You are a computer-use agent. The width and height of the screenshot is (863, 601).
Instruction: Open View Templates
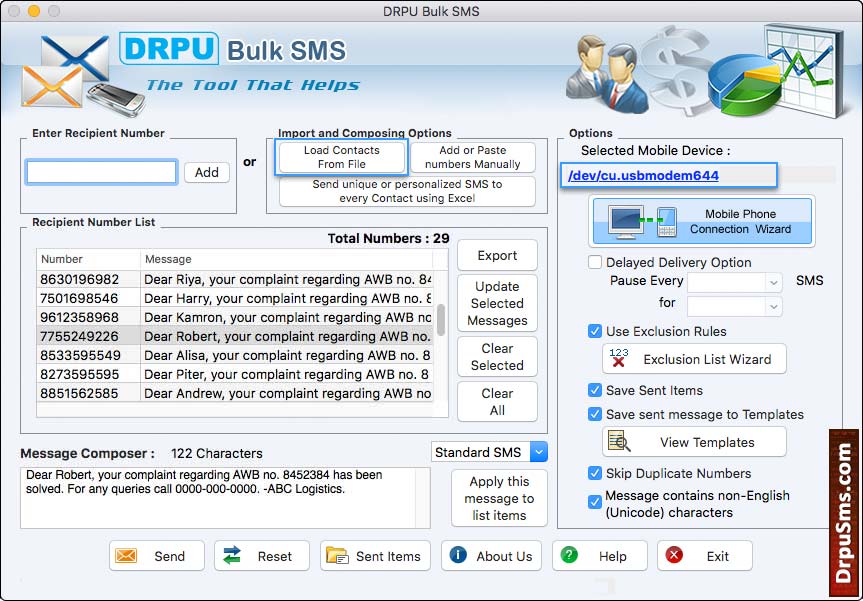point(694,442)
